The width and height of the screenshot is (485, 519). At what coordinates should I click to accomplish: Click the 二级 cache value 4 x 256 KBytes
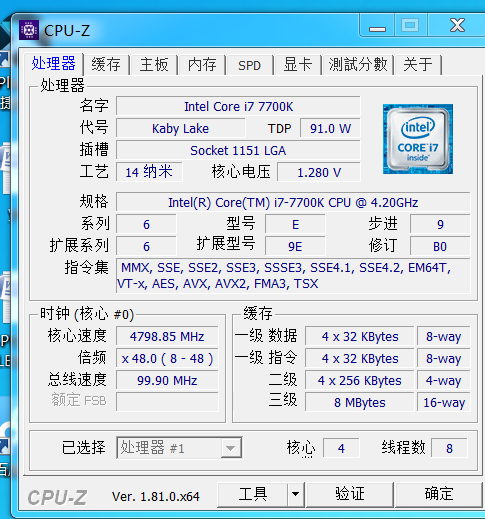click(x=360, y=380)
